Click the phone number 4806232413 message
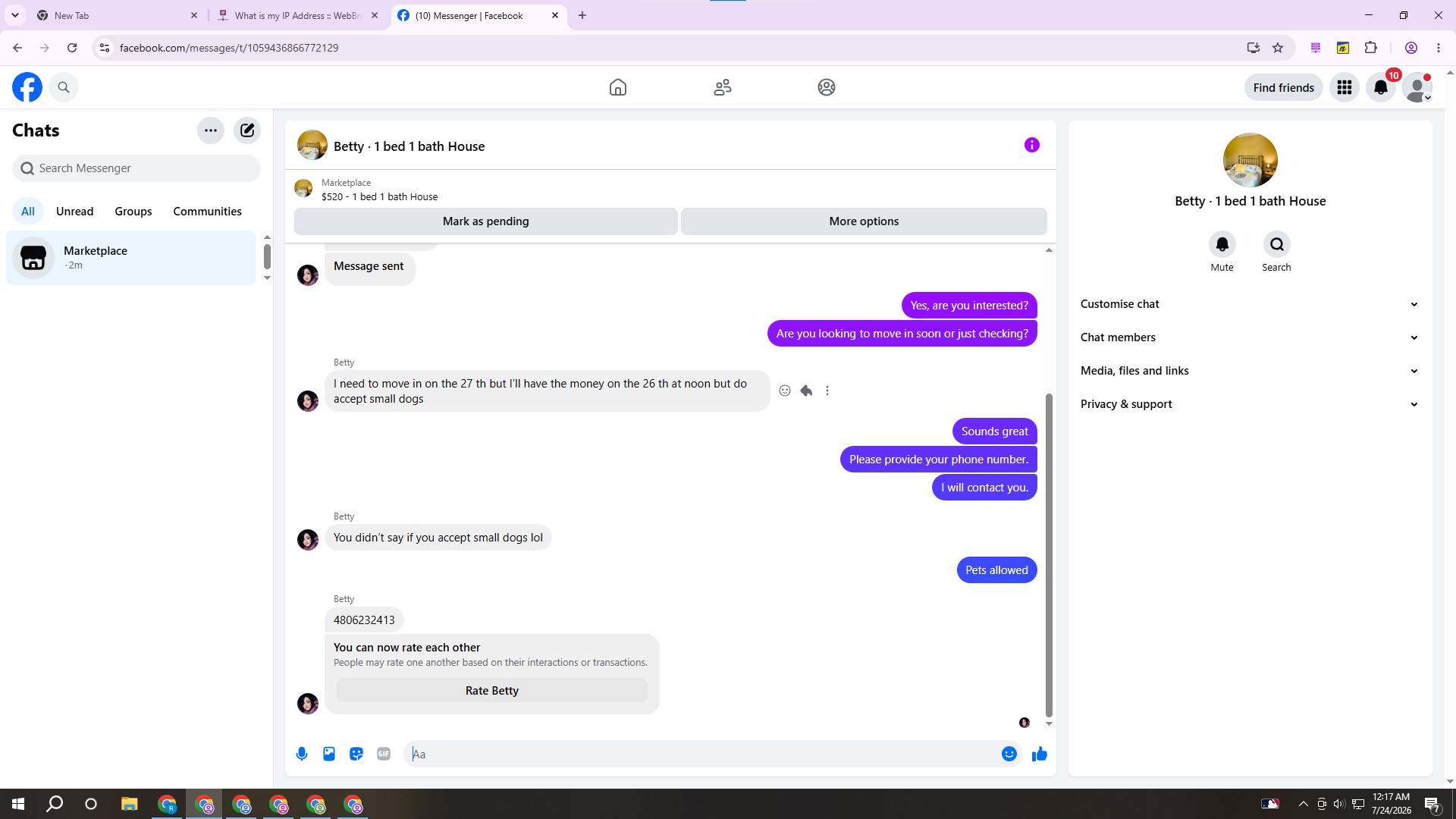This screenshot has height=819, width=1456. (364, 620)
